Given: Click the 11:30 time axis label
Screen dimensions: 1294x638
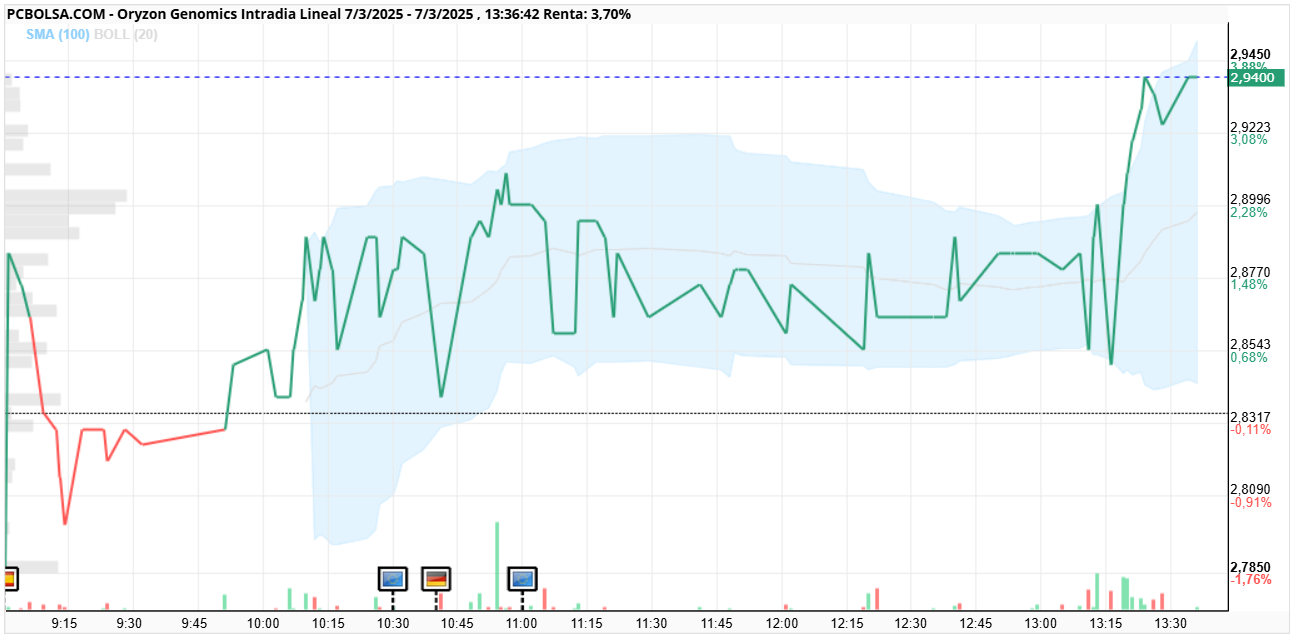Looking at the screenshot, I should pyautogui.click(x=652, y=623).
